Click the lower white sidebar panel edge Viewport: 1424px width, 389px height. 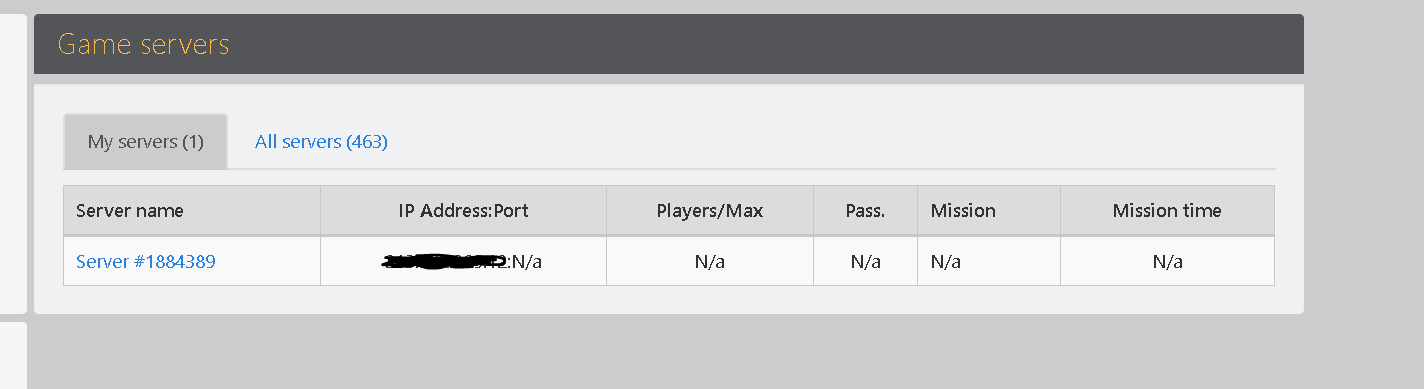(13, 355)
